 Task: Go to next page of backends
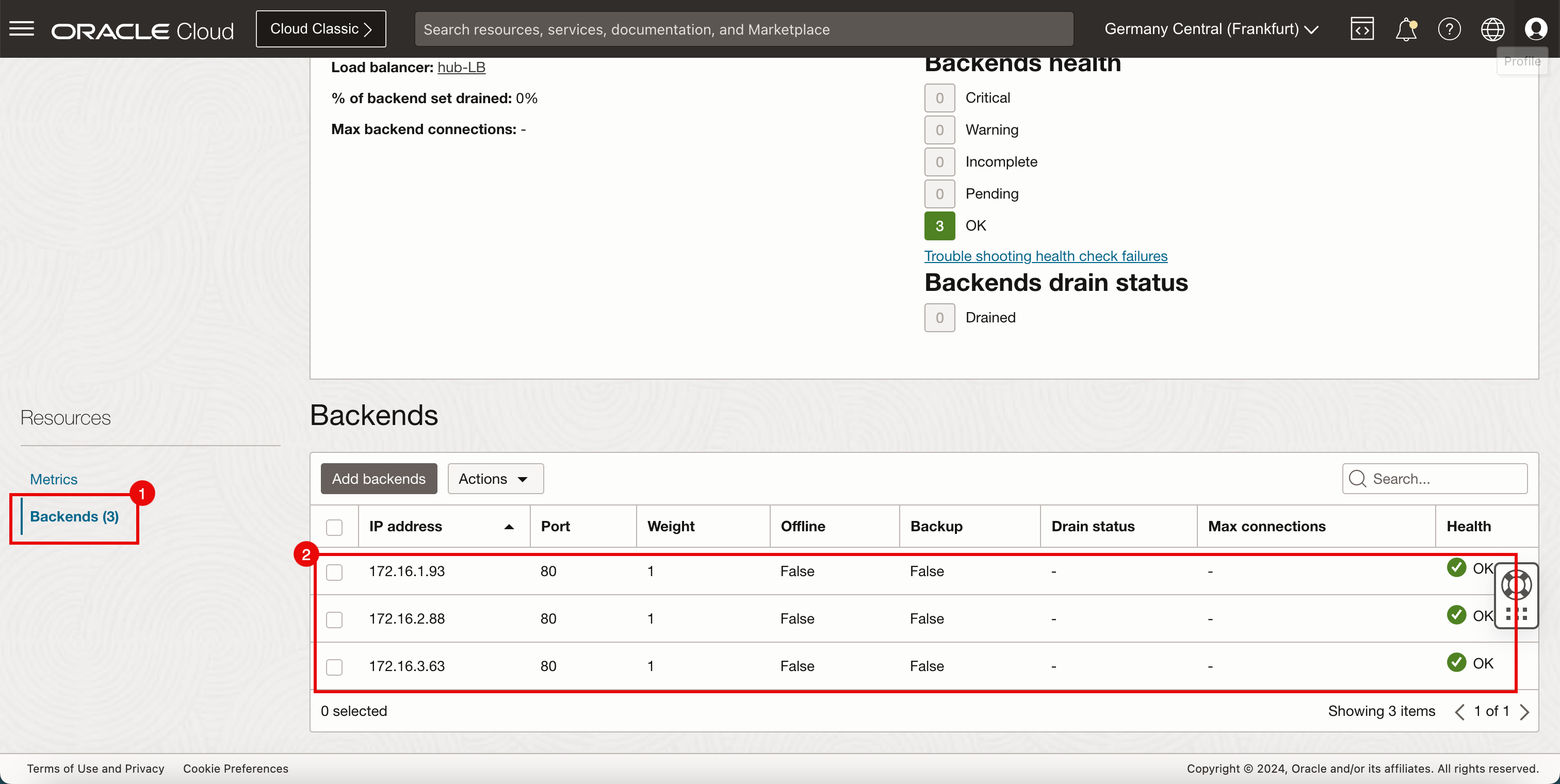pyautogui.click(x=1525, y=712)
